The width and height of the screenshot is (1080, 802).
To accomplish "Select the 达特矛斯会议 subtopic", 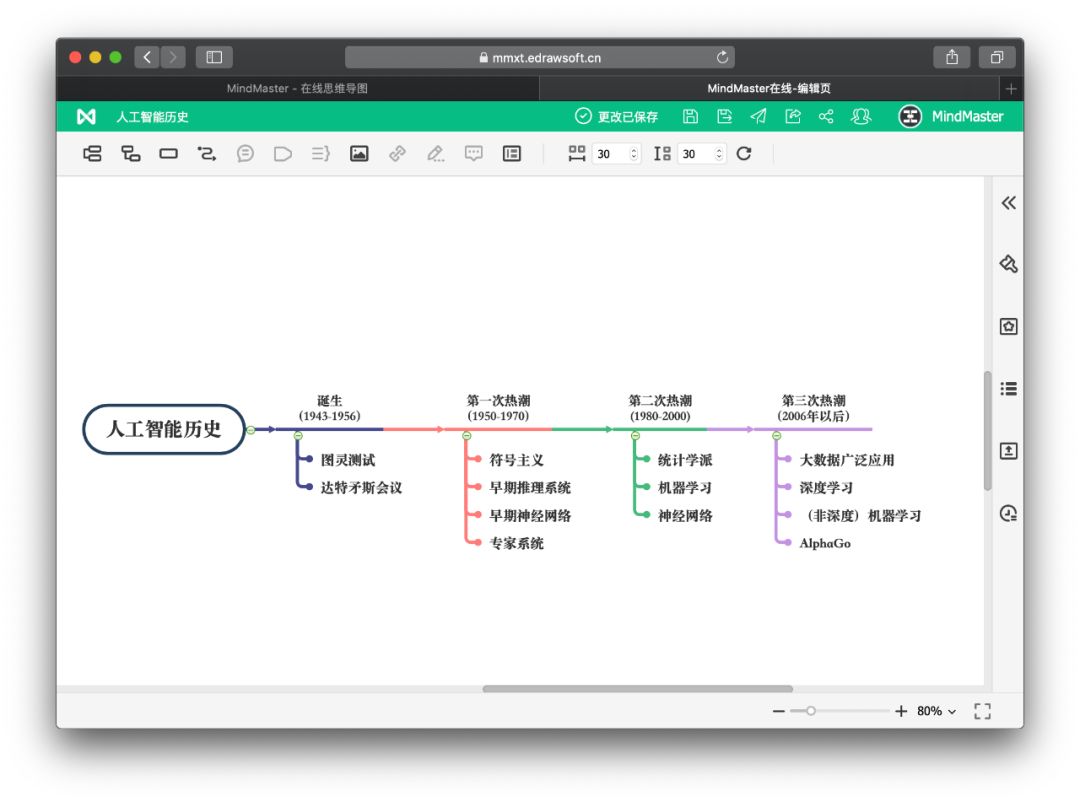I will tap(361, 488).
